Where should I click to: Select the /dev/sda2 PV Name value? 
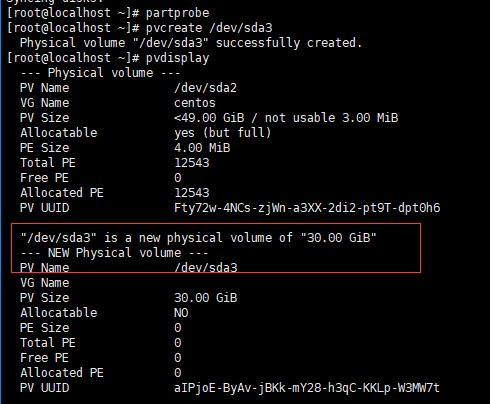(x=205, y=88)
